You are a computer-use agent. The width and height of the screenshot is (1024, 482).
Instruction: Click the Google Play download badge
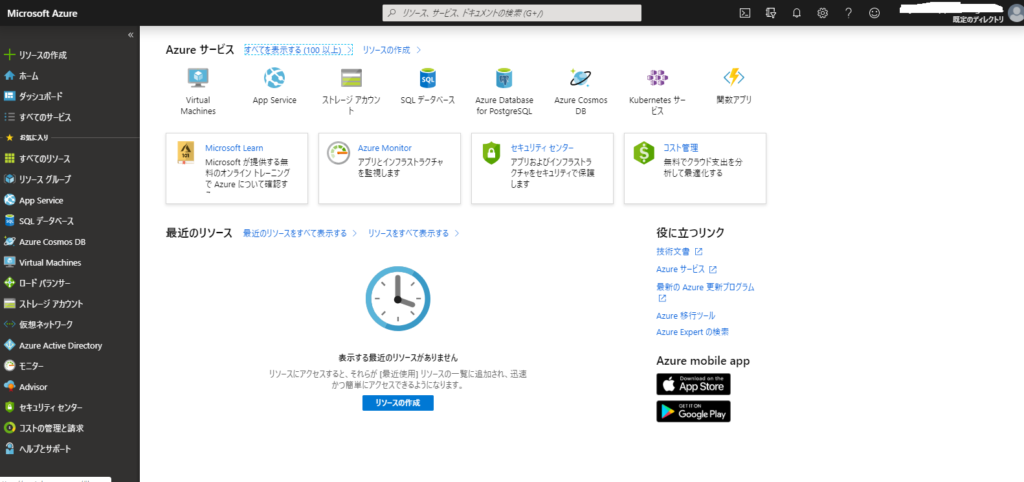pos(694,411)
